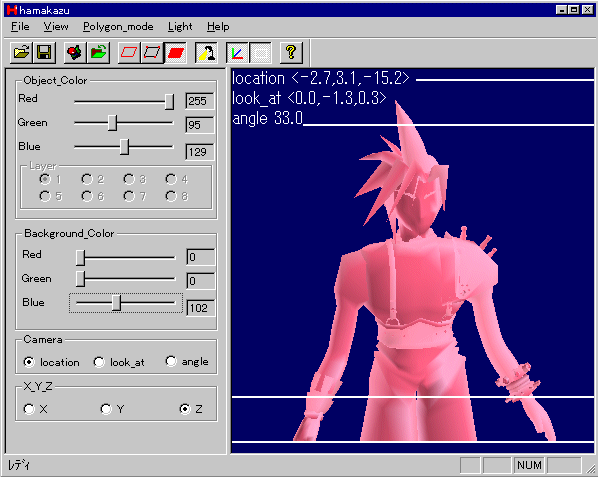
Task: Click Object_Color Red slider thumb
Action: 169,102
